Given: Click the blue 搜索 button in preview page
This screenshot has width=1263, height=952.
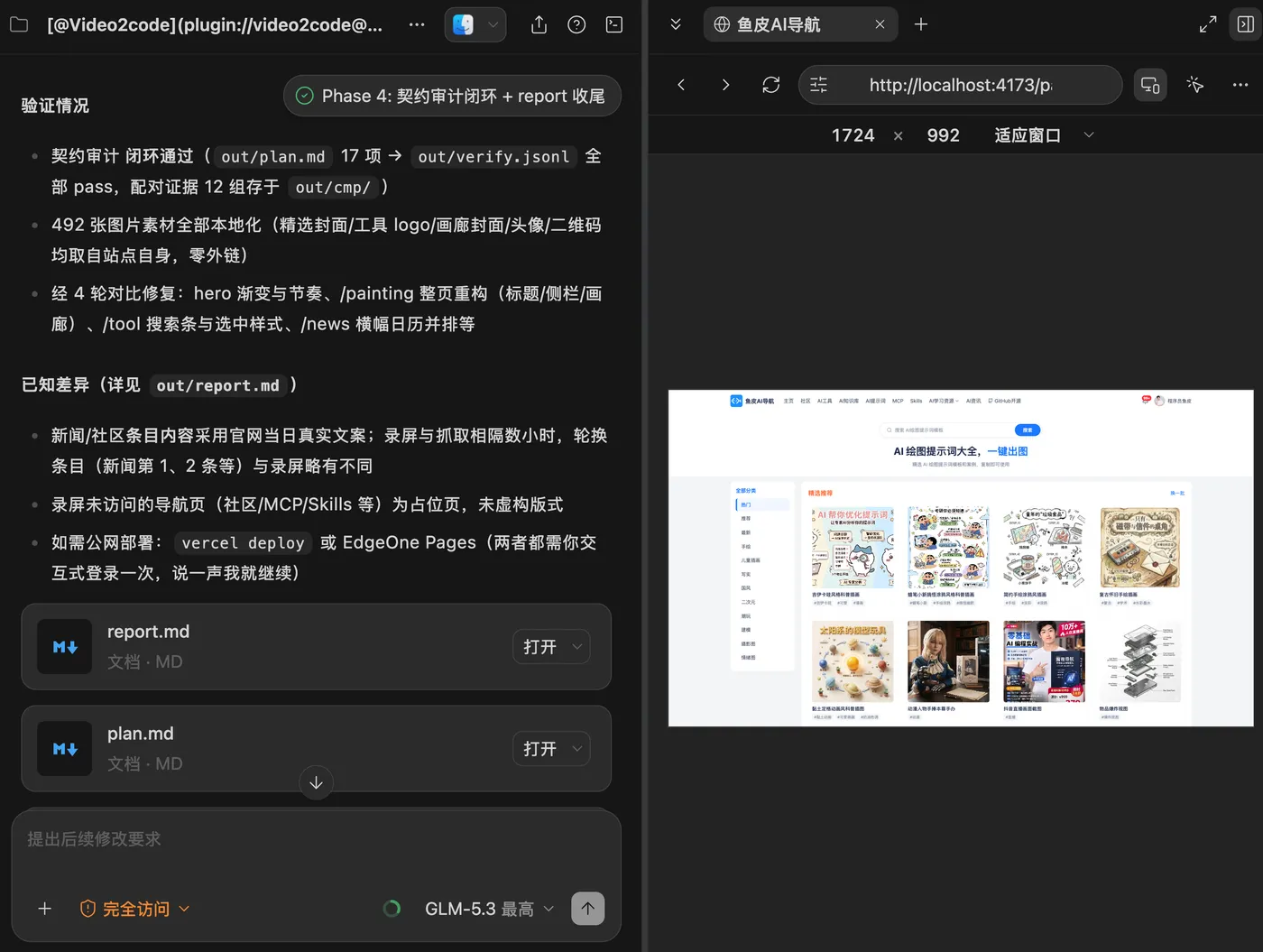Looking at the screenshot, I should [1028, 430].
